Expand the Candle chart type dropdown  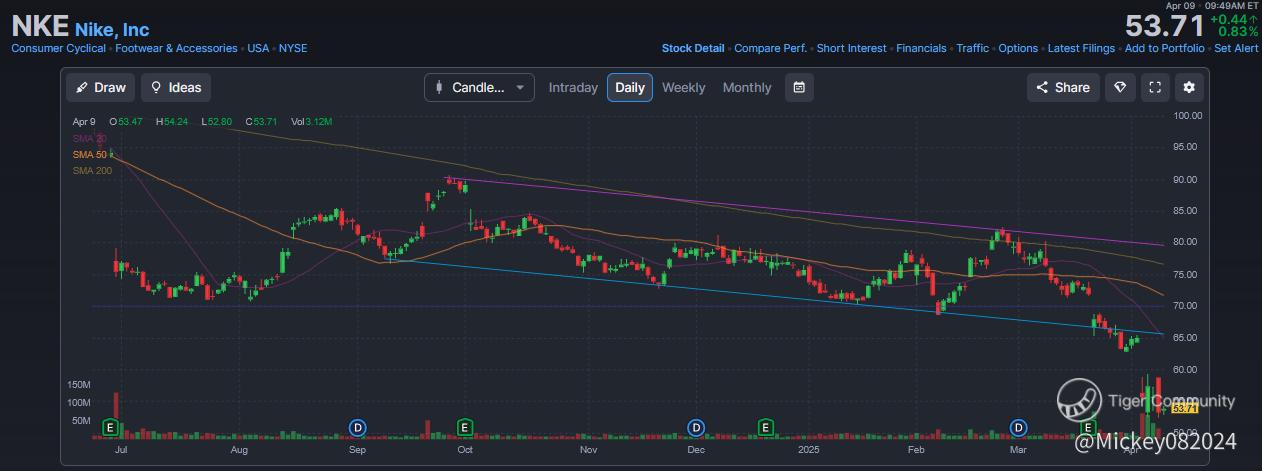(x=479, y=87)
